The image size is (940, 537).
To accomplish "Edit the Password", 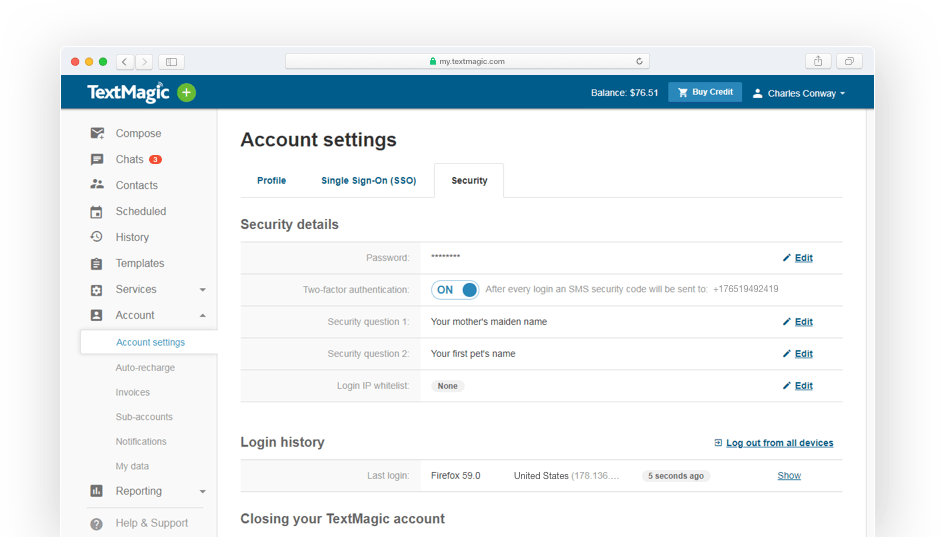I will pyautogui.click(x=803, y=258).
